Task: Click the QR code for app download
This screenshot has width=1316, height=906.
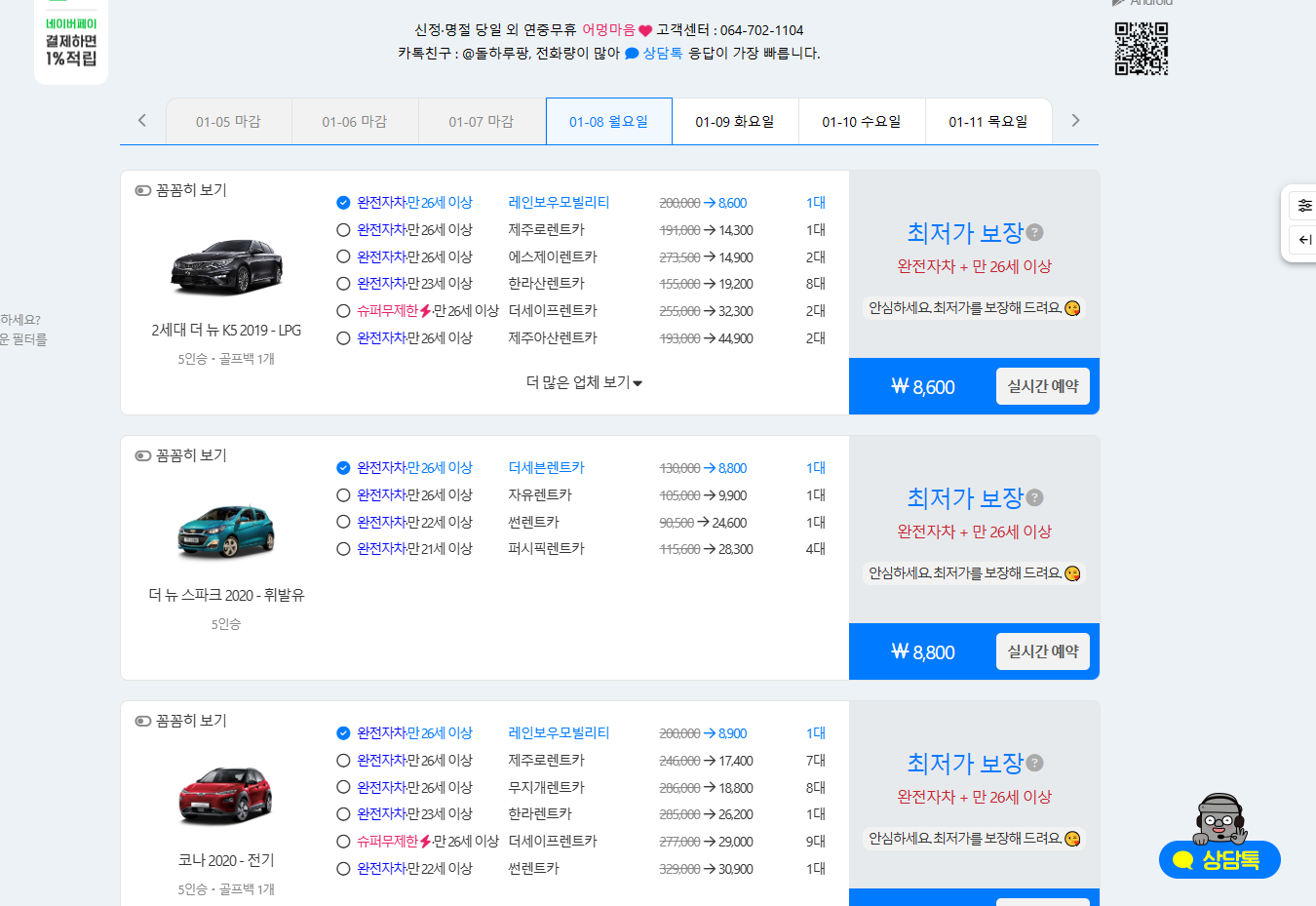Action: tap(1141, 48)
